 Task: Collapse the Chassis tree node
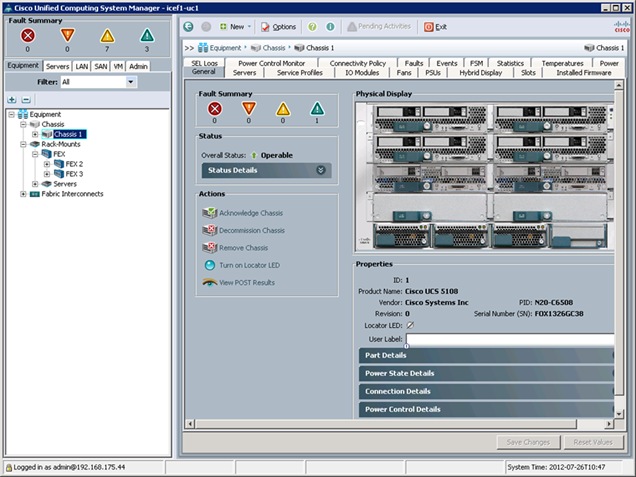[x=24, y=124]
